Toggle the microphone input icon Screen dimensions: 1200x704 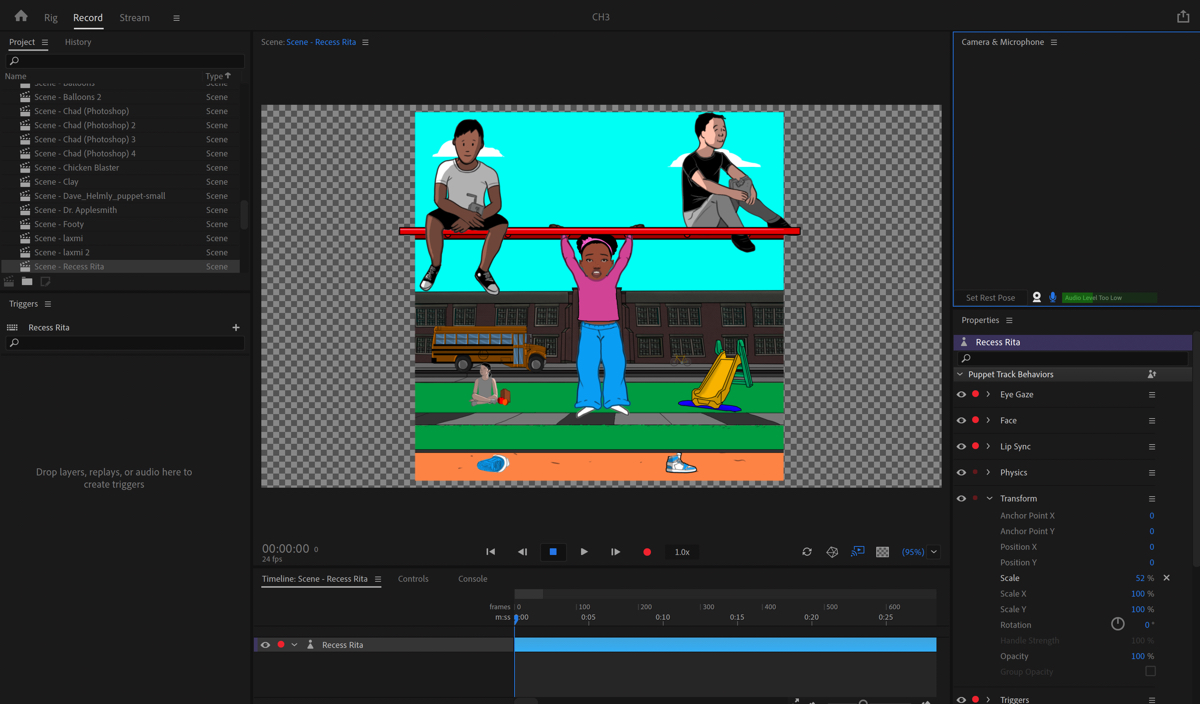[1052, 297]
